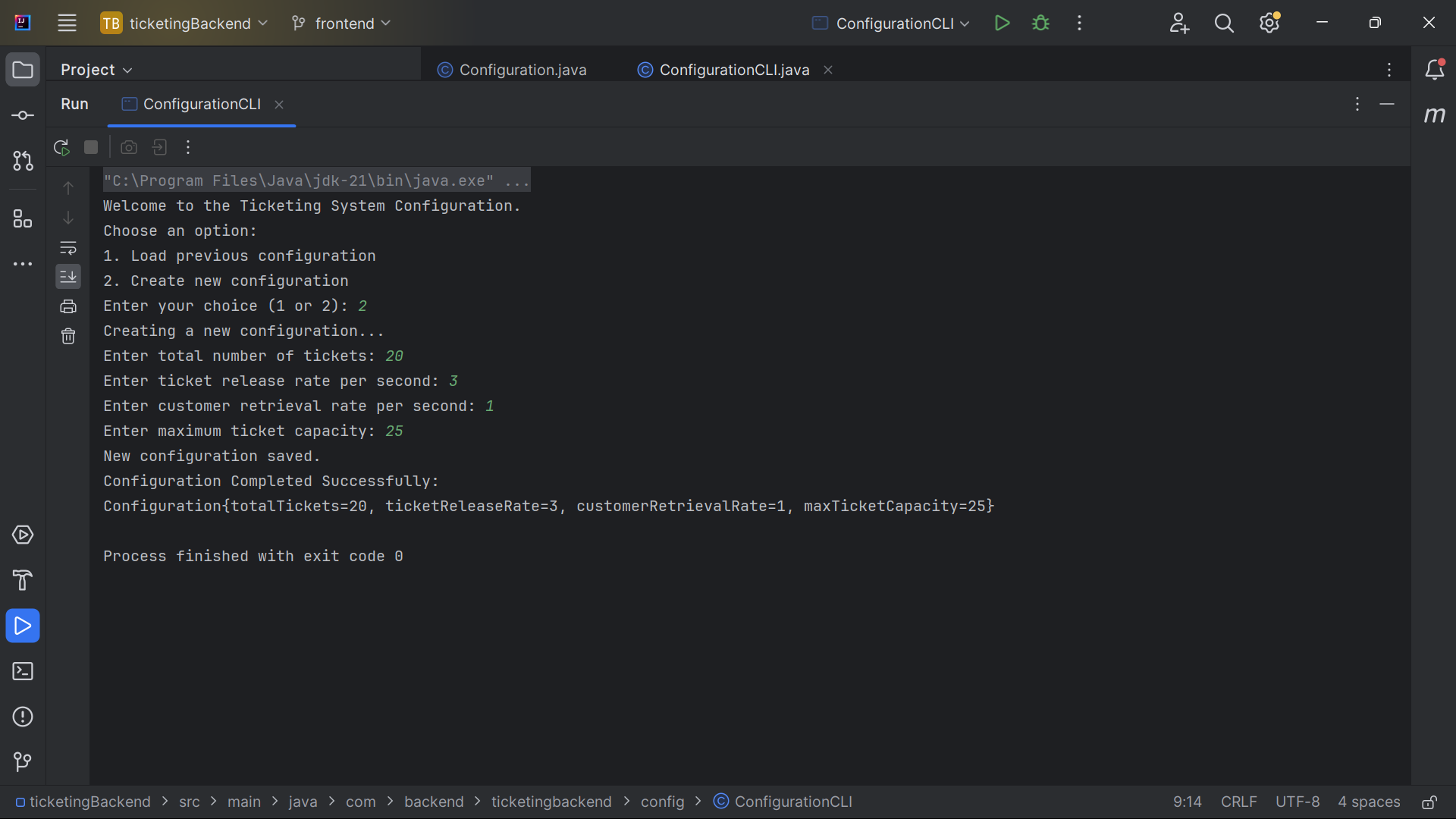Click main breadcrumb
The width and height of the screenshot is (1456, 819).
(243, 802)
